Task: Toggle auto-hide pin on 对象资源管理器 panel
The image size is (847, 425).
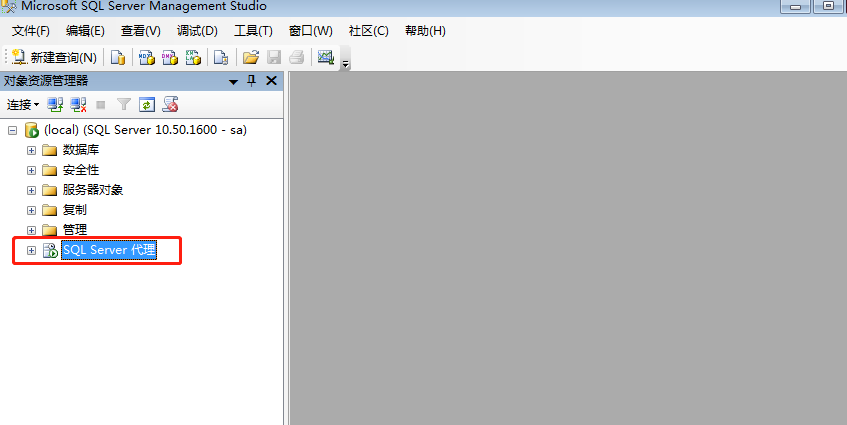Action: [x=252, y=81]
